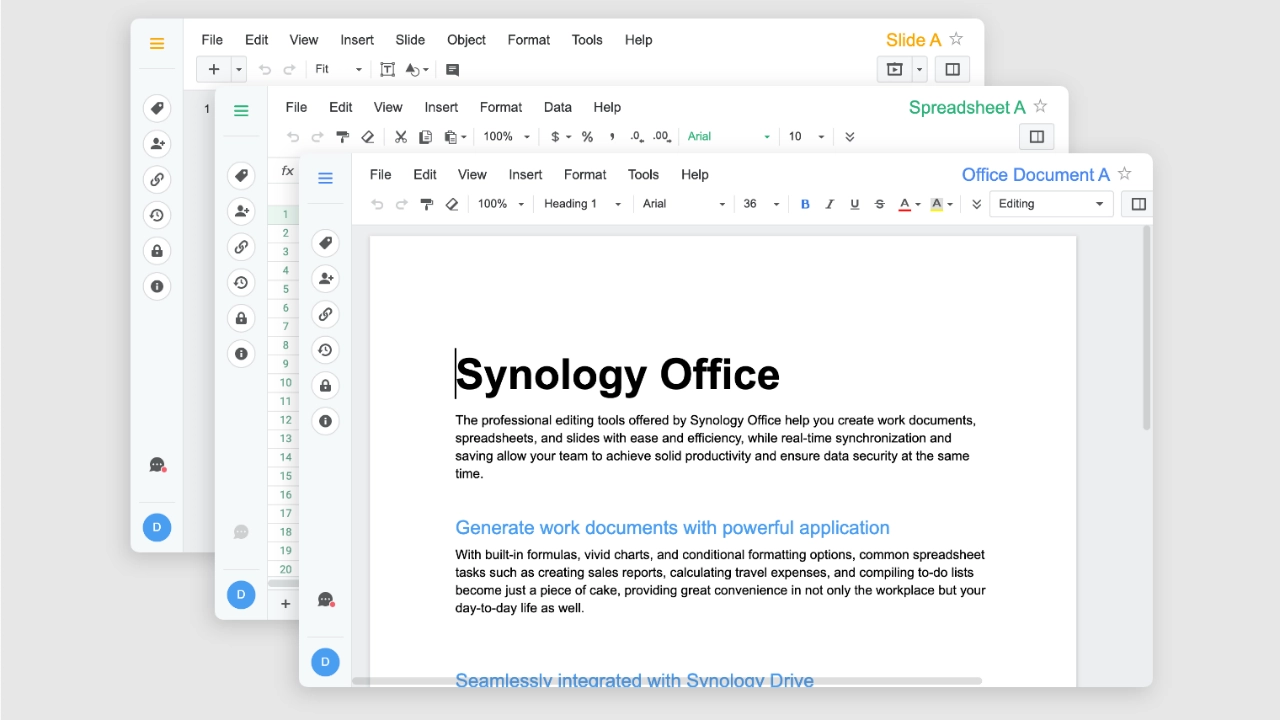This screenshot has height=720, width=1280.
Task: Open Arial font dropdown in Document toolbar
Action: point(684,204)
